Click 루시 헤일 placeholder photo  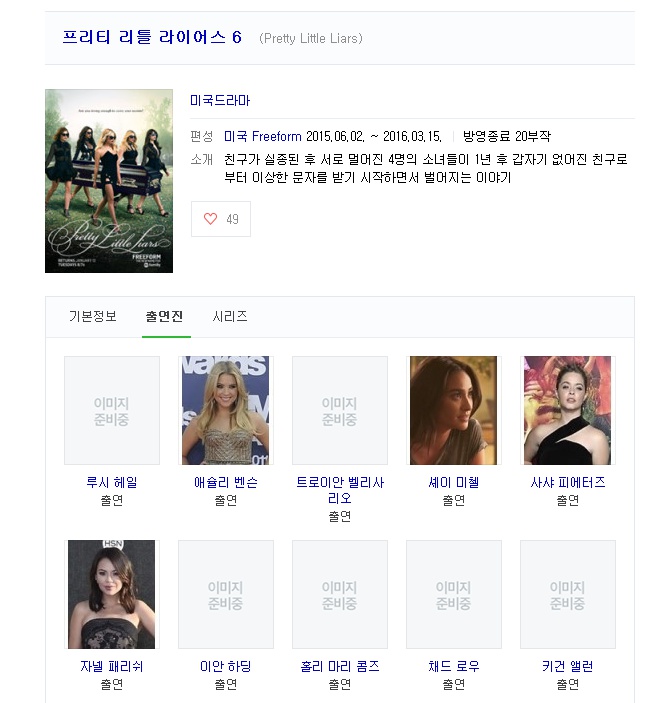pyautogui.click(x=112, y=410)
